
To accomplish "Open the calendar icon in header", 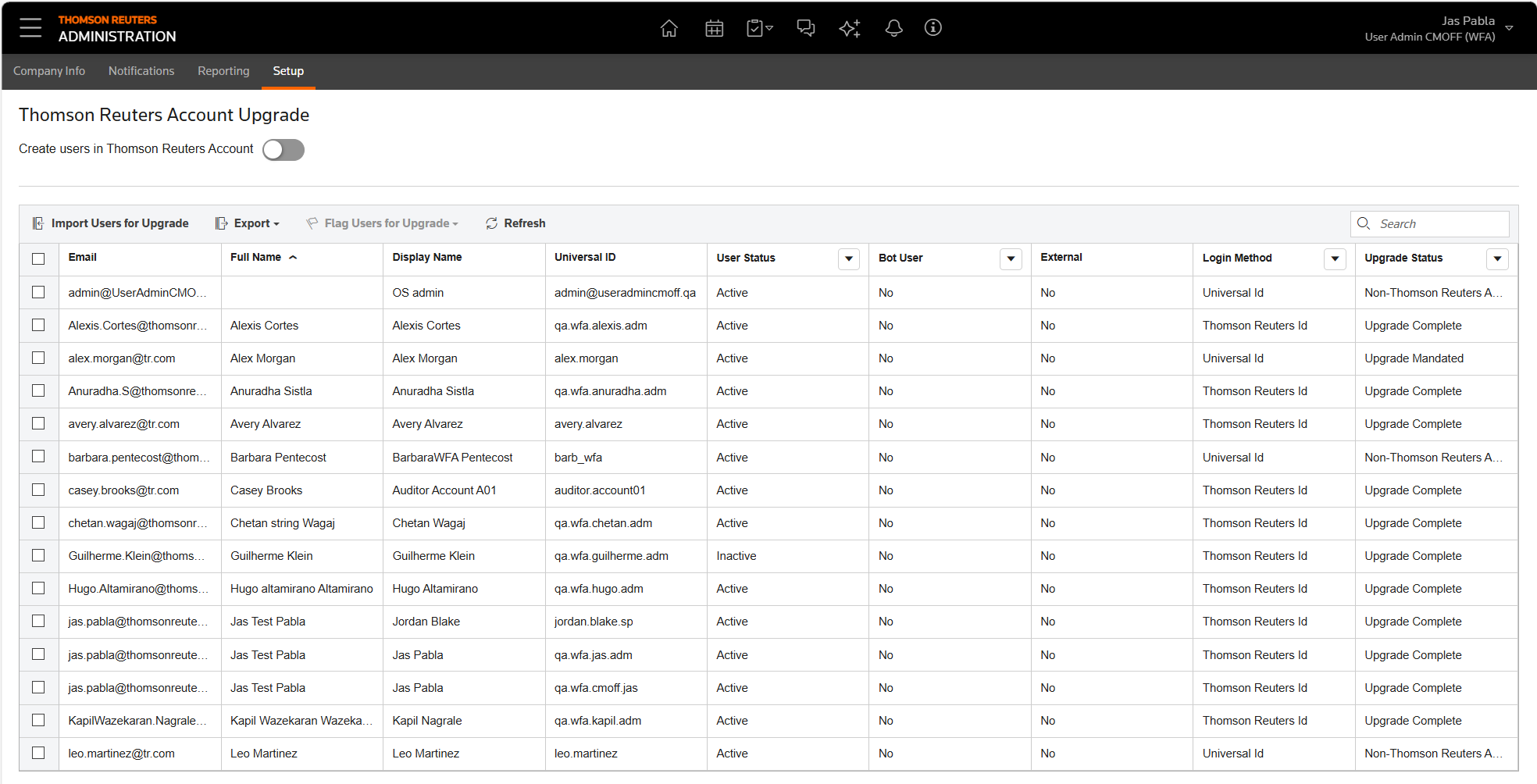I will (x=714, y=28).
